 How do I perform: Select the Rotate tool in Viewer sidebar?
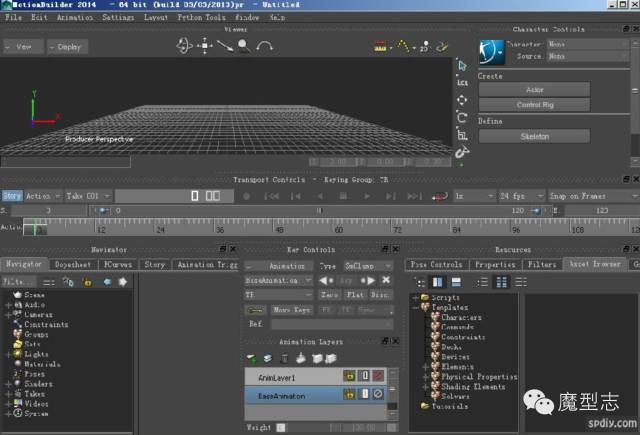(x=462, y=118)
